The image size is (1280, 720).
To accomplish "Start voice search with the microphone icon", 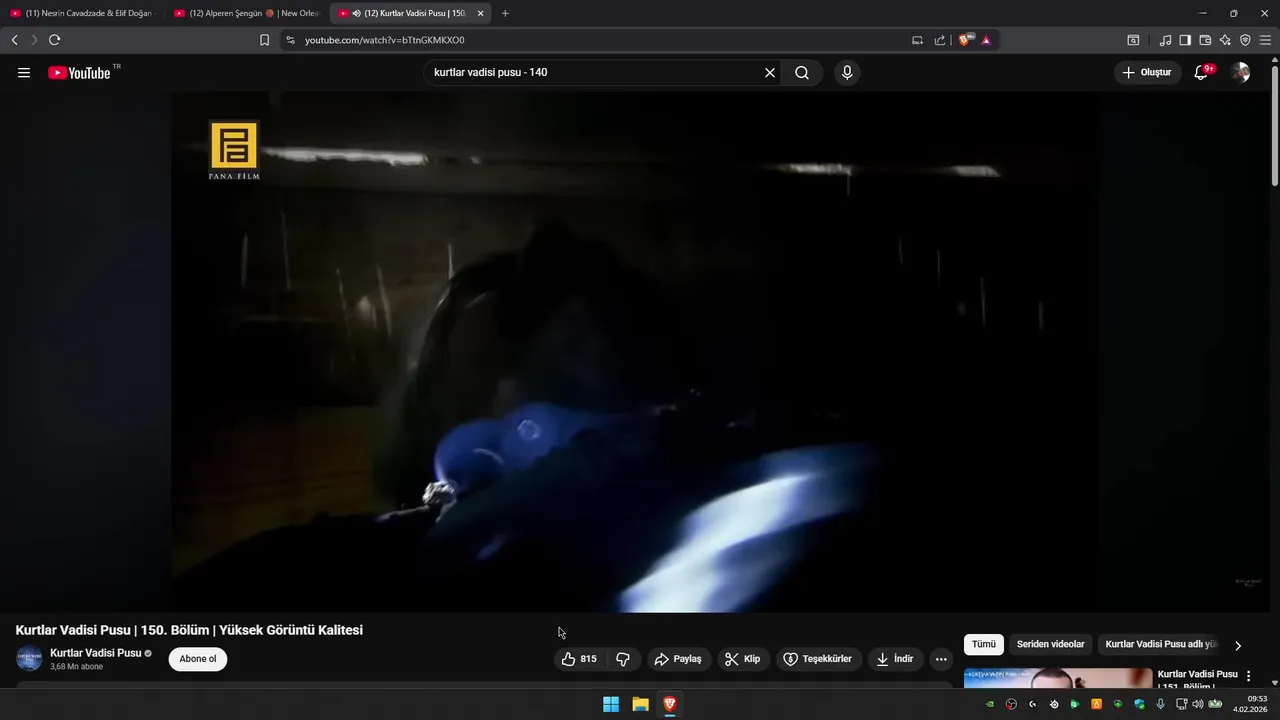I will click(x=847, y=73).
